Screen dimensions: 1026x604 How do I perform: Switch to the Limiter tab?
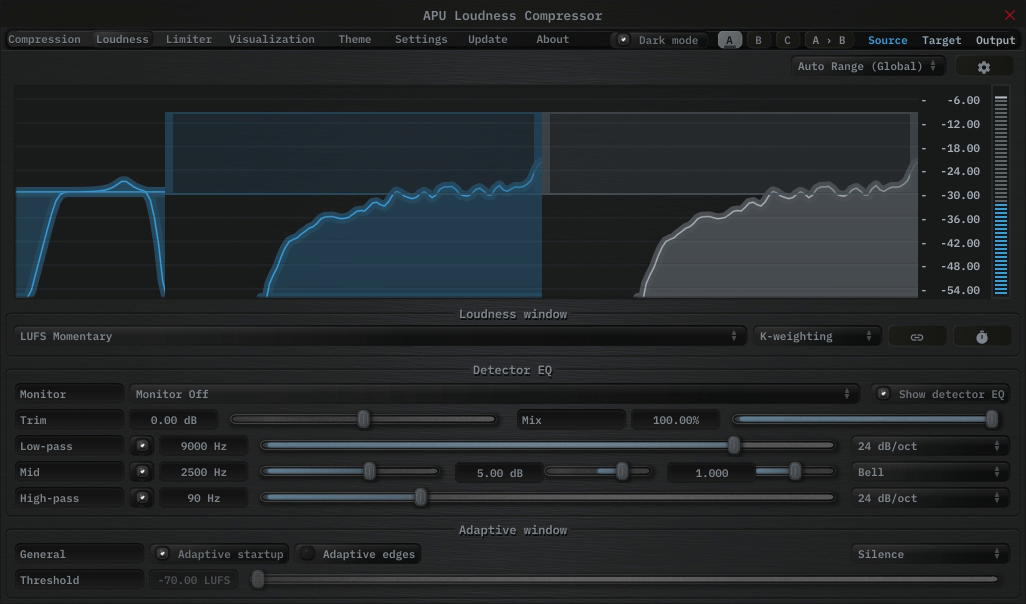coord(189,39)
